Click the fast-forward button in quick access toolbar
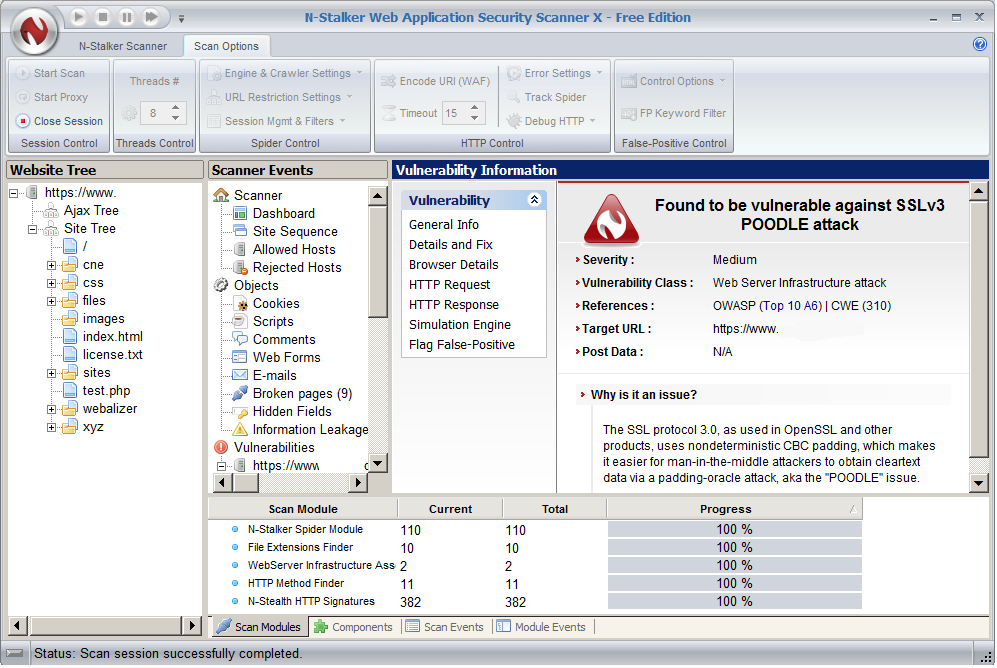The image size is (997, 668). click(151, 17)
